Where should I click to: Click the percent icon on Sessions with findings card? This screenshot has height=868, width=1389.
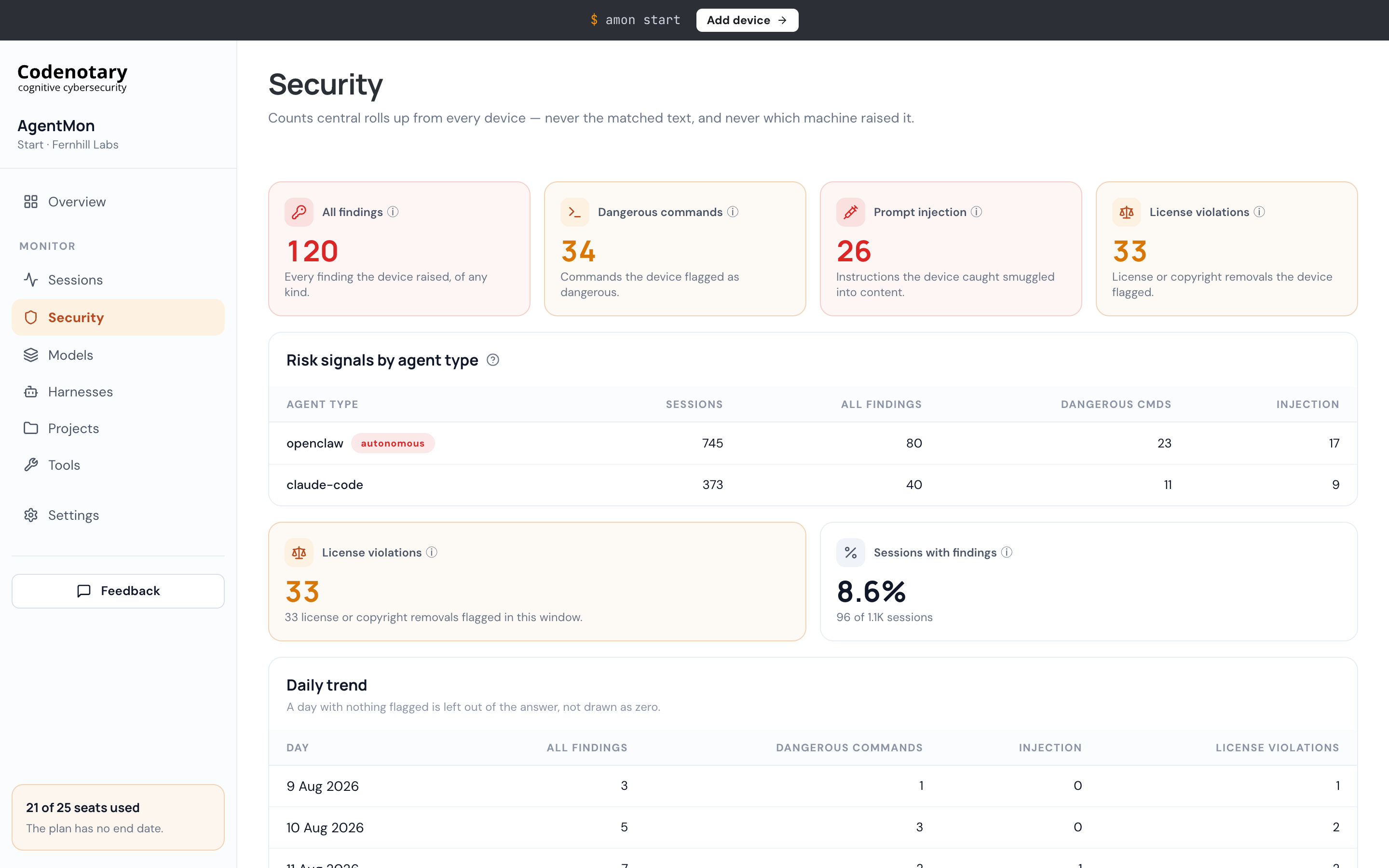(851, 553)
